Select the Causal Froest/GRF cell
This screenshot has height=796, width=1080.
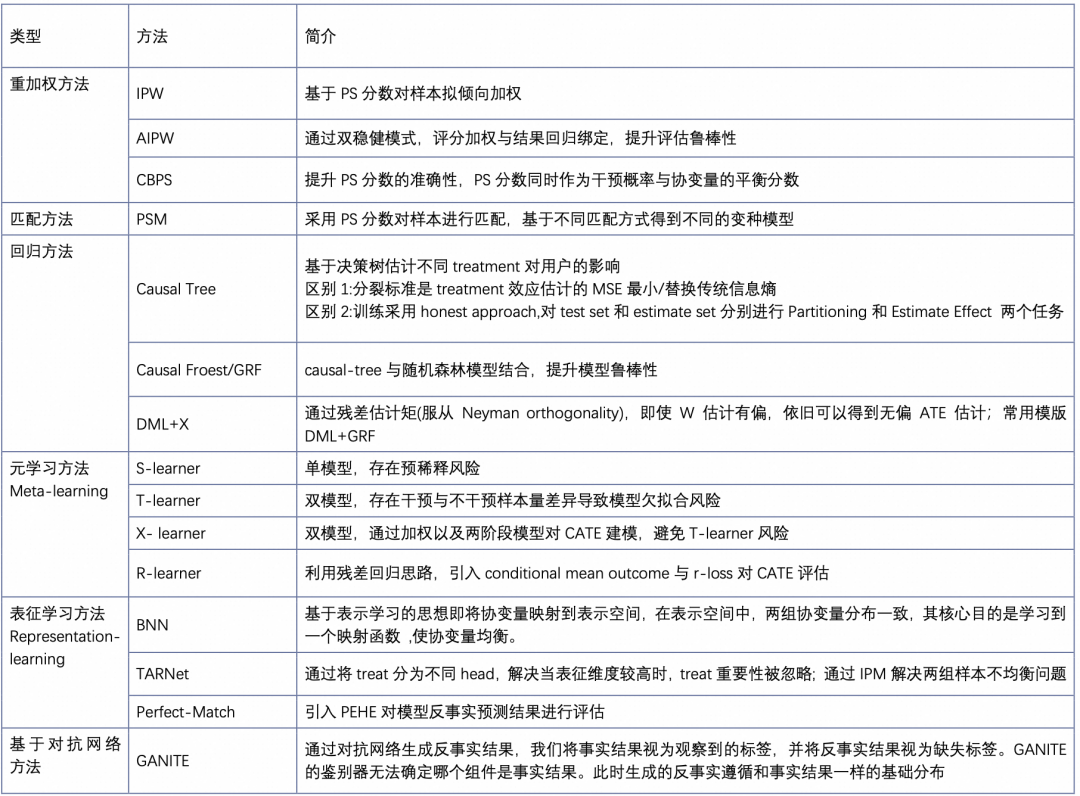199,370
